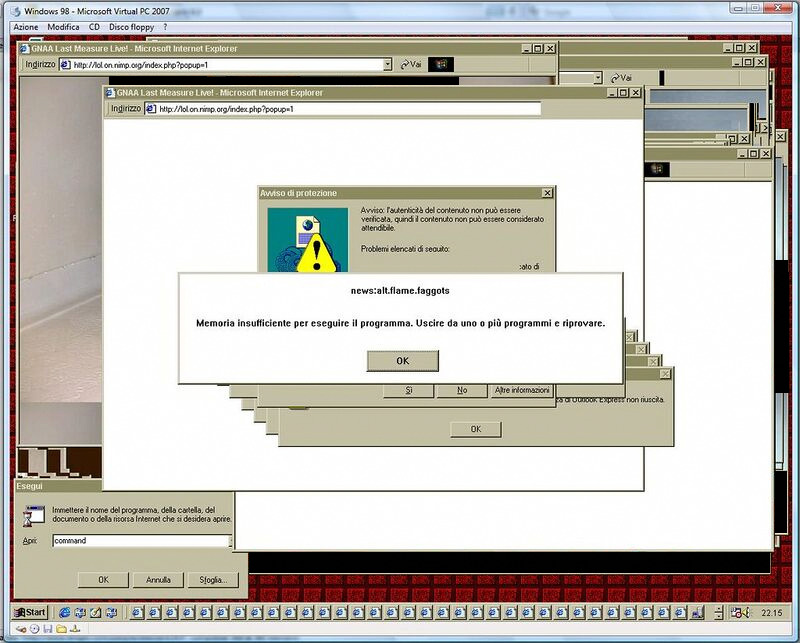Screen dimensions: 800x643
Task: Click the Virtual PC icon in the outer title bar
Action: (16, 11)
